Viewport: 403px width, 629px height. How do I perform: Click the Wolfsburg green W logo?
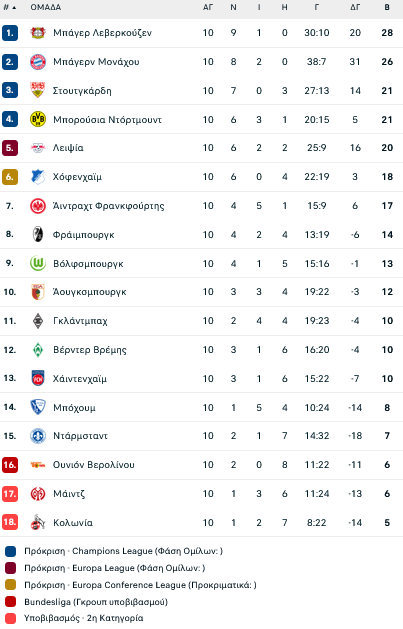click(x=38, y=264)
